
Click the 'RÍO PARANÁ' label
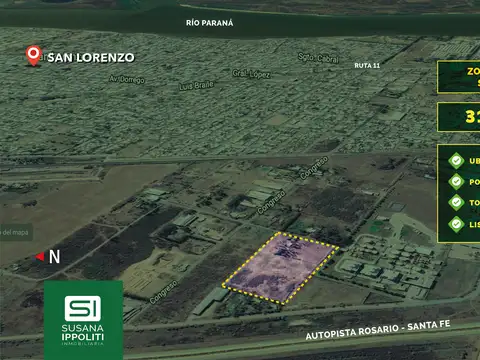210,23
